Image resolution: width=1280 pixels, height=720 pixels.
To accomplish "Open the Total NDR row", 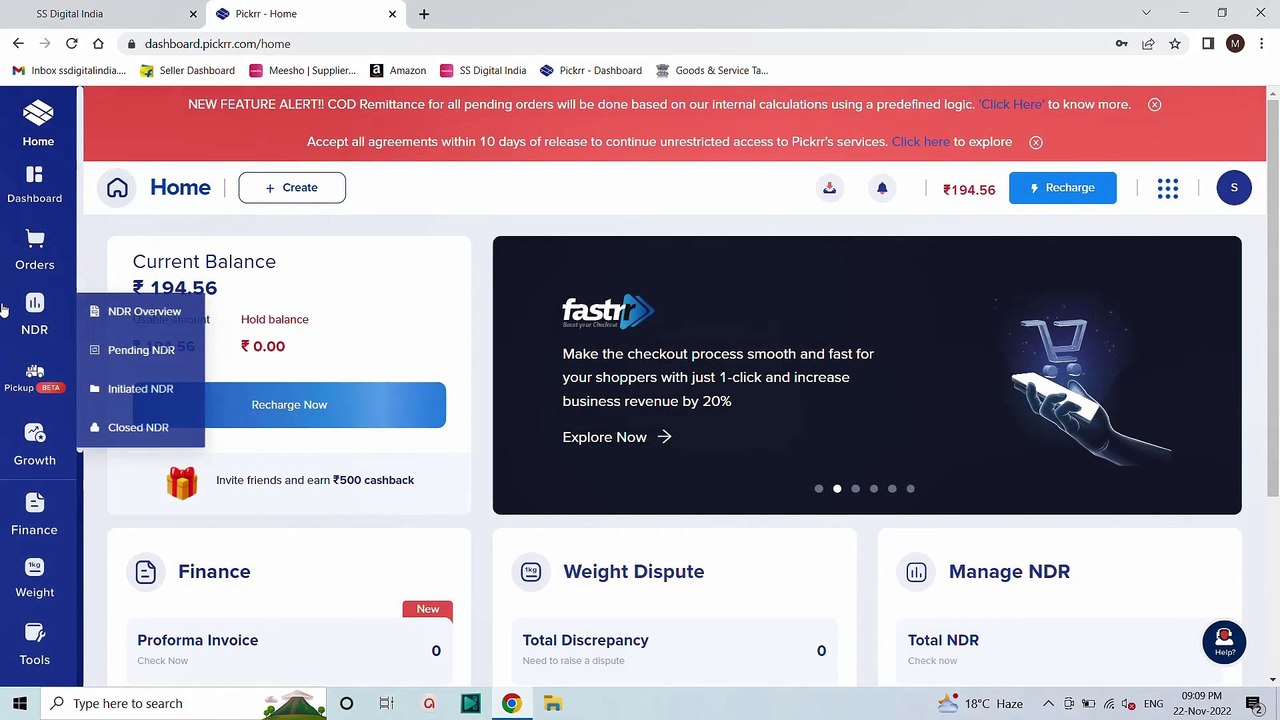I will [1059, 649].
